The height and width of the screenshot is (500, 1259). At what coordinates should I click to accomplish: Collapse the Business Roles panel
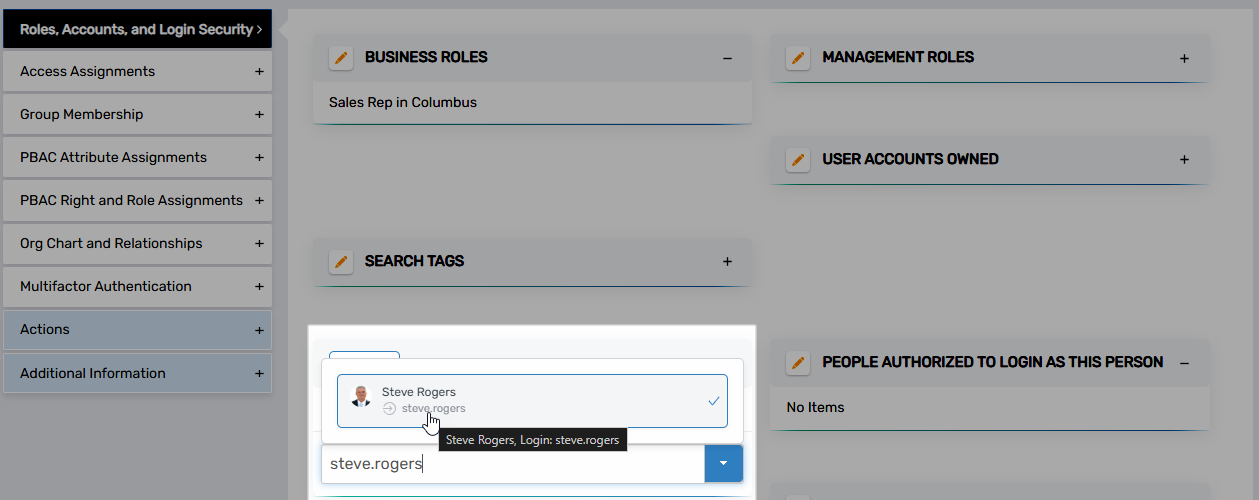(x=727, y=58)
